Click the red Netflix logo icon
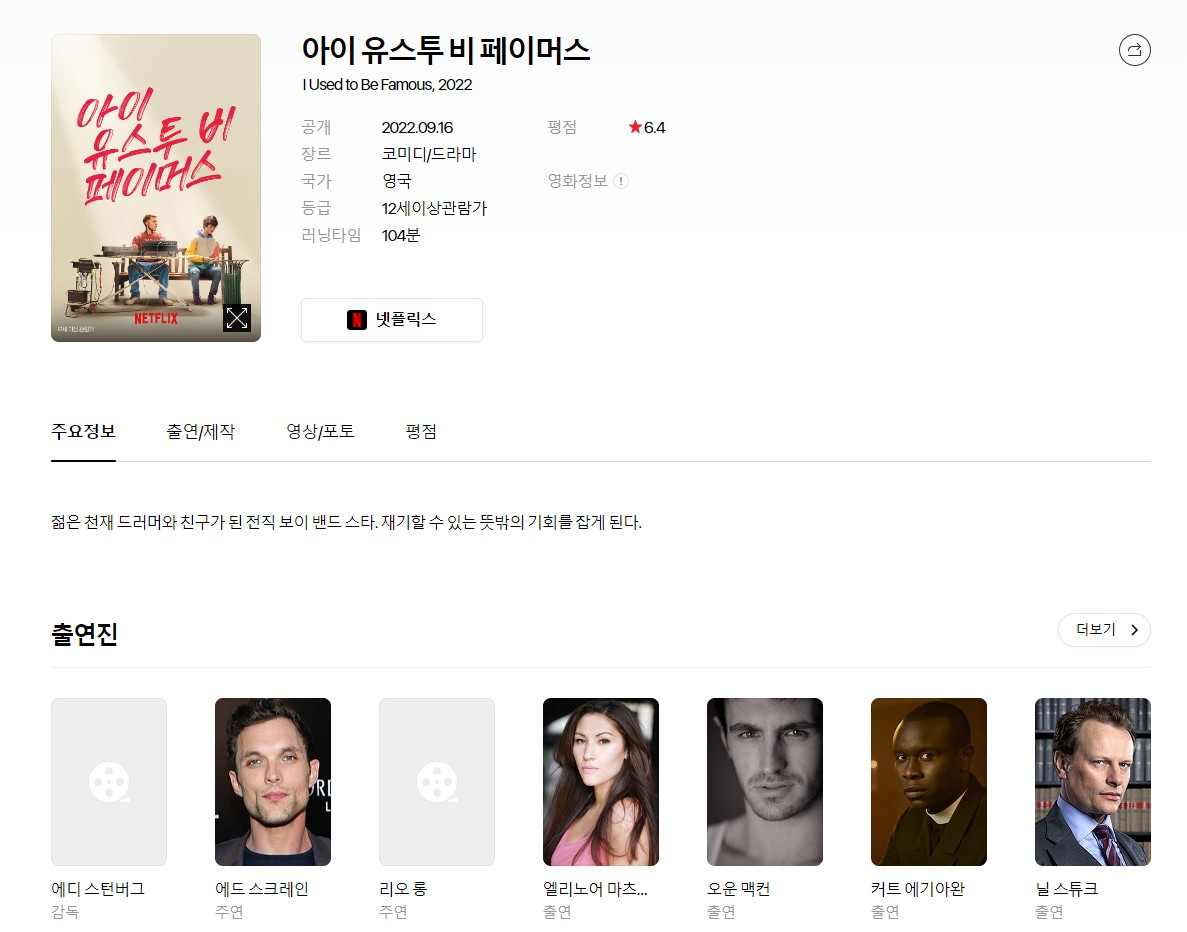The image size is (1187, 932). tap(357, 320)
